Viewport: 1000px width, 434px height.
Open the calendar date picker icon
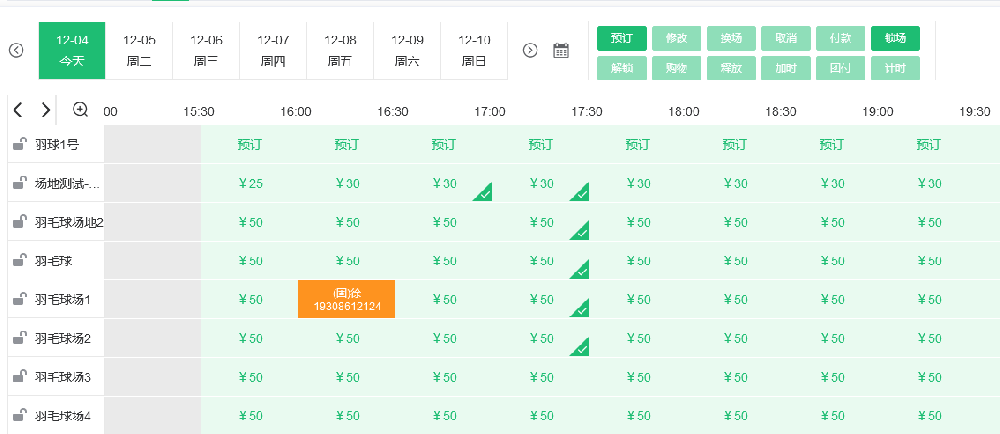pyautogui.click(x=561, y=50)
